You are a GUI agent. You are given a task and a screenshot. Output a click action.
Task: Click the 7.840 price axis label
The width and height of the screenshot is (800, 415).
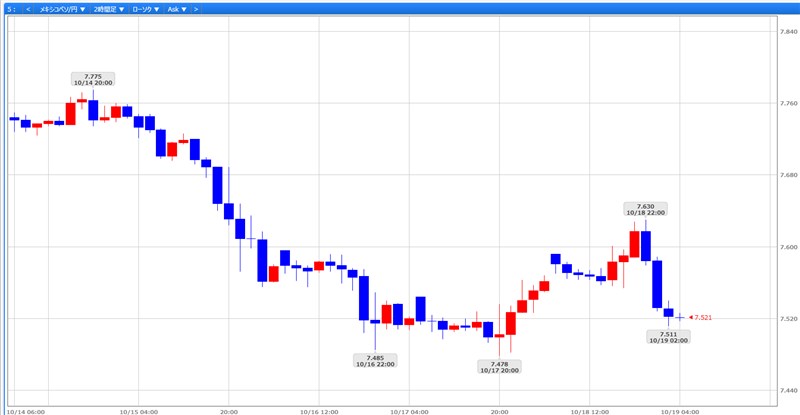787,32
